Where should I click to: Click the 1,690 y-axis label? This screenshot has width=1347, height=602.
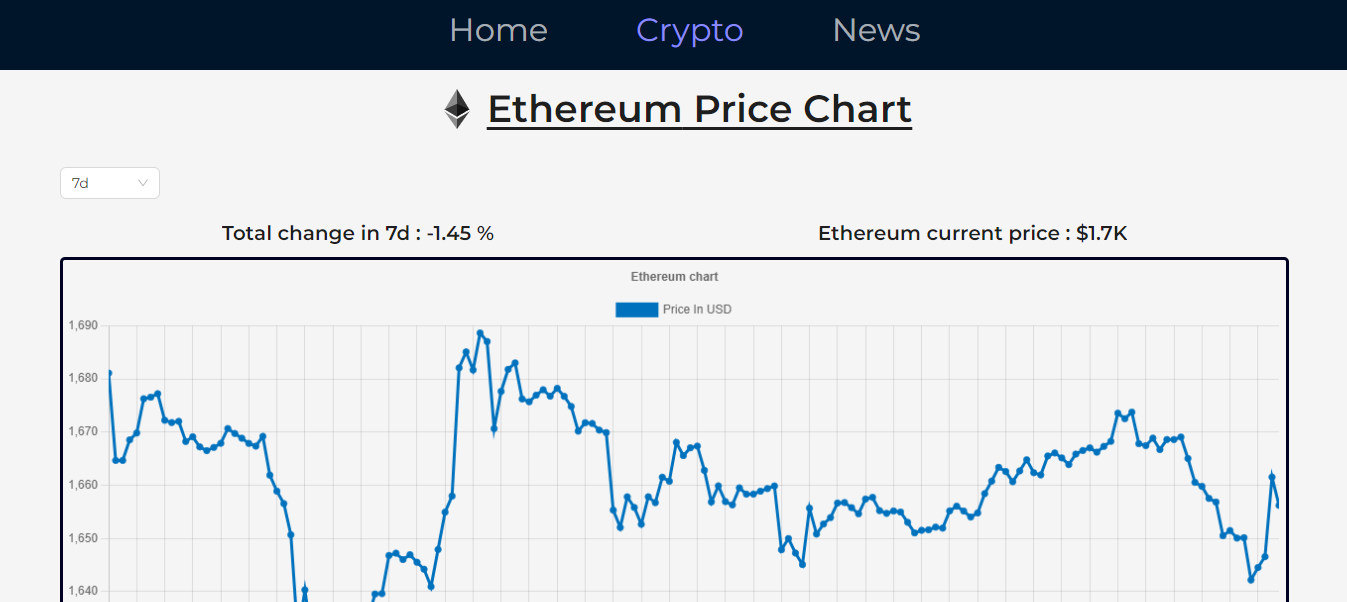83,326
